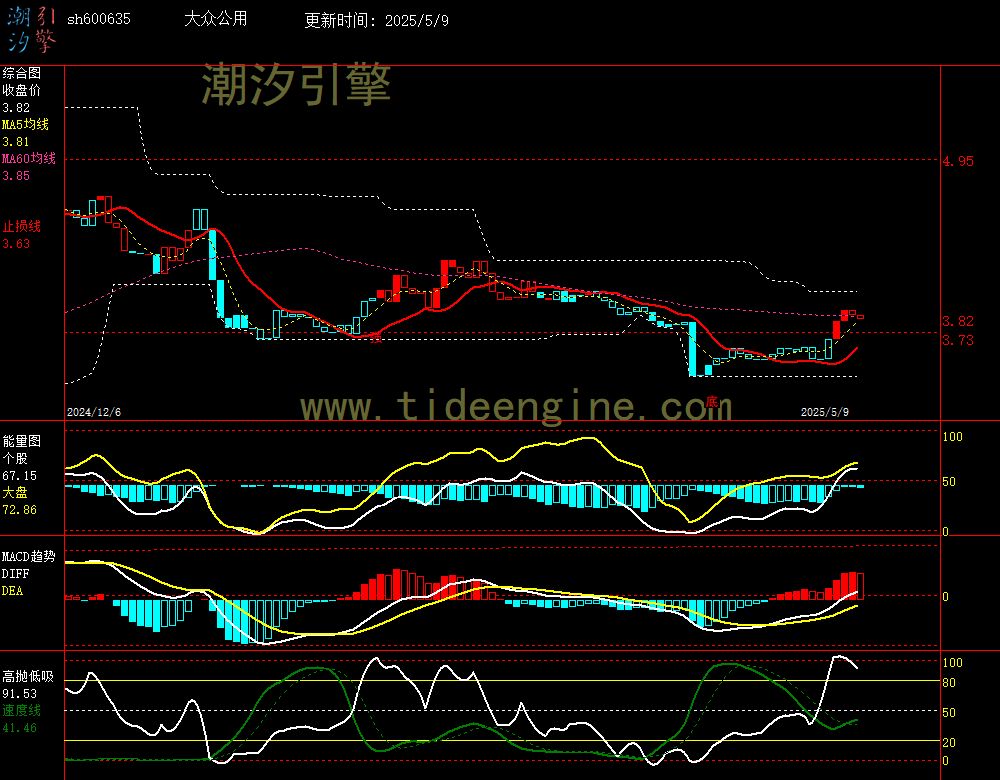The width and height of the screenshot is (1000, 780).
Task: Select the 能量图 panel label
Action: click(x=22, y=441)
